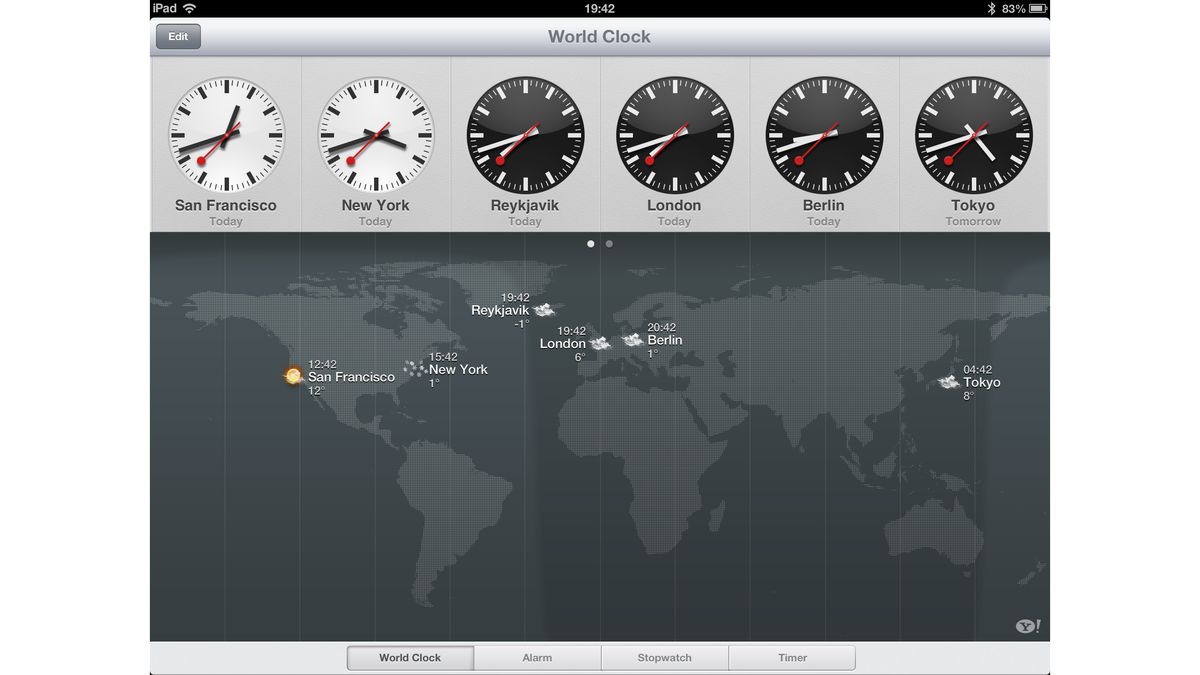The image size is (1200, 675).
Task: Tap the sunny weather icon near San Francisco
Action: (293, 376)
